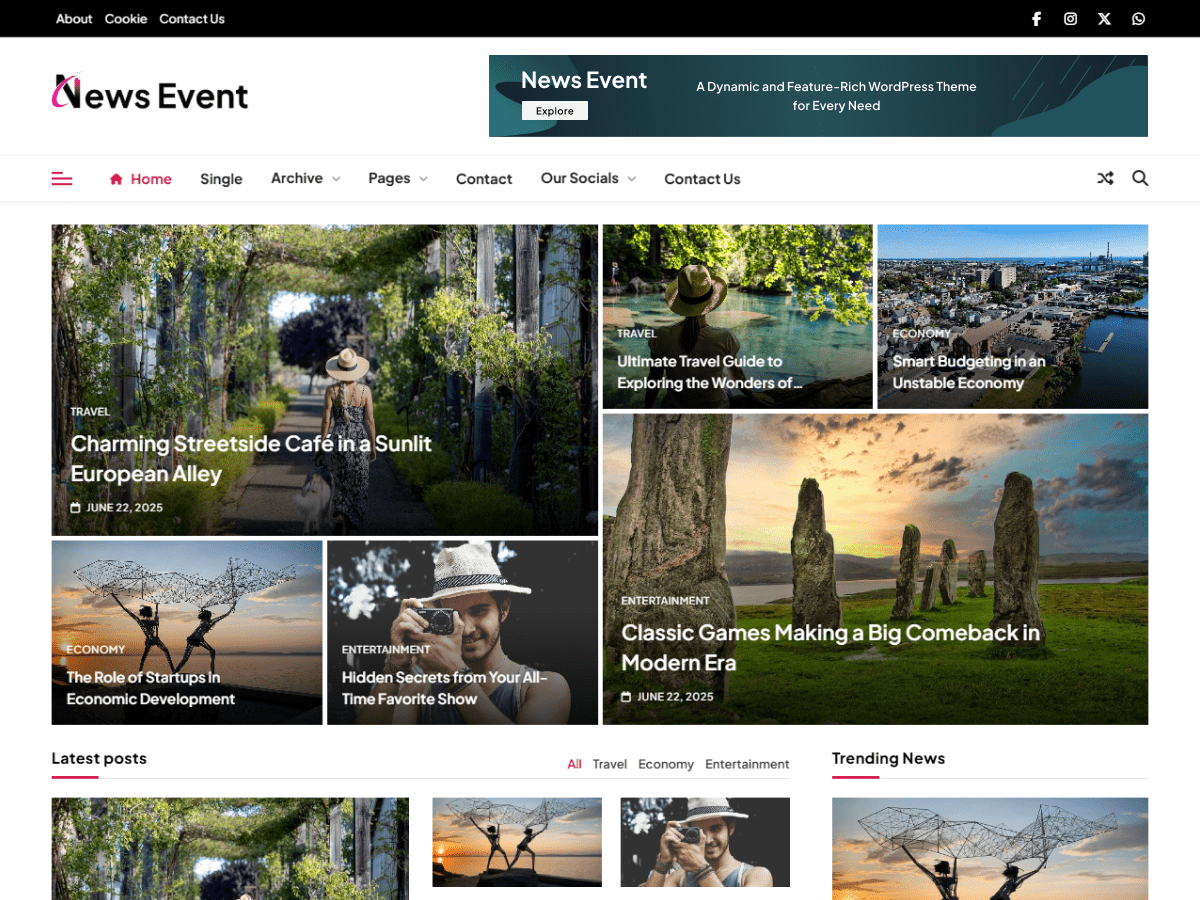Switch to Entertainment filter tab

click(747, 764)
